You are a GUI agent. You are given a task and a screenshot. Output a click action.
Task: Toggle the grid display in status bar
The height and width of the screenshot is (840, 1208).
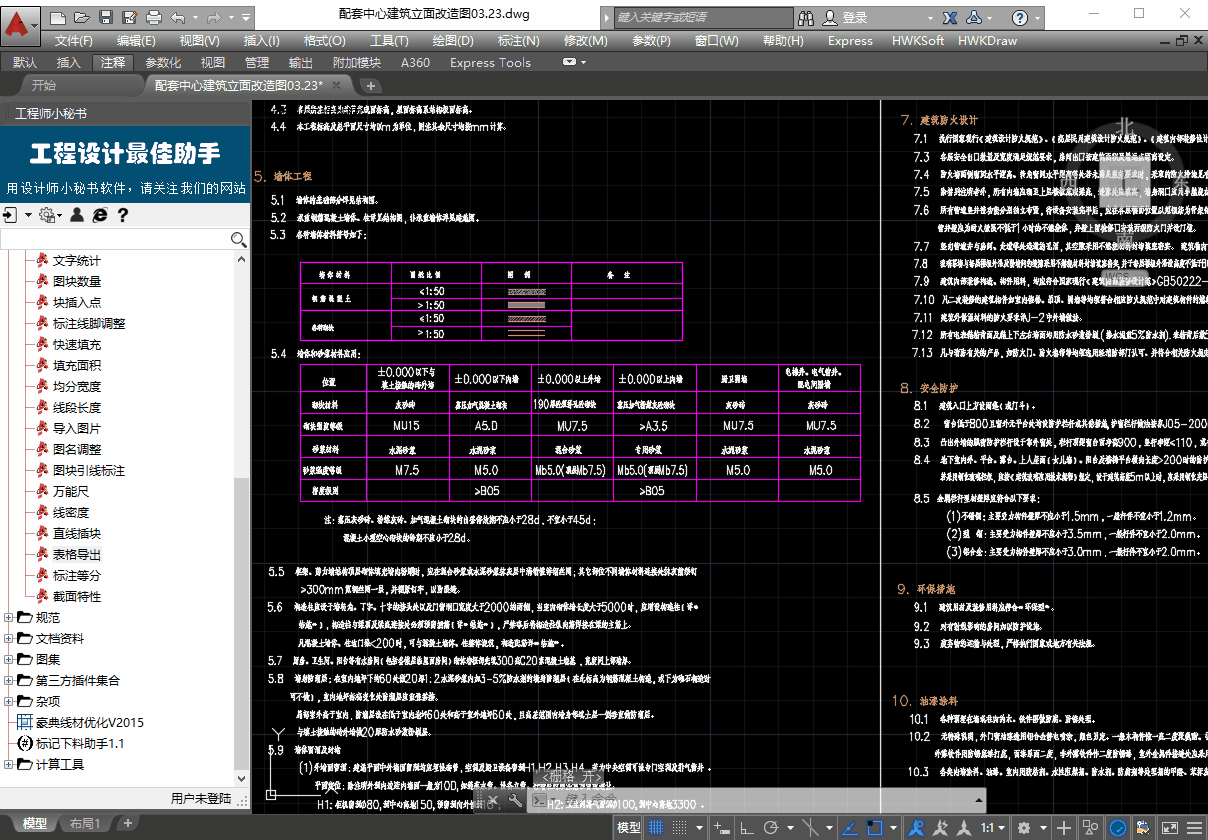657,828
